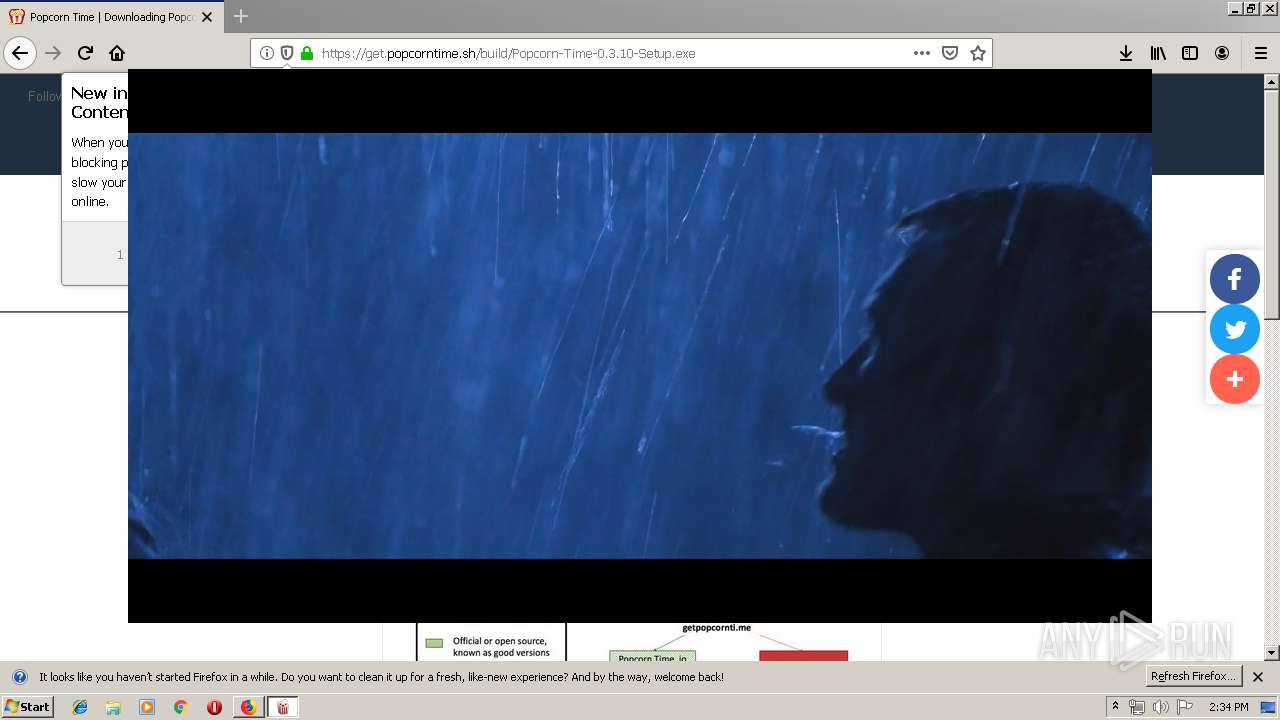Screen dimensions: 1280x720
Task: Dismiss the Firefox refresh notification bar
Action: [1258, 677]
